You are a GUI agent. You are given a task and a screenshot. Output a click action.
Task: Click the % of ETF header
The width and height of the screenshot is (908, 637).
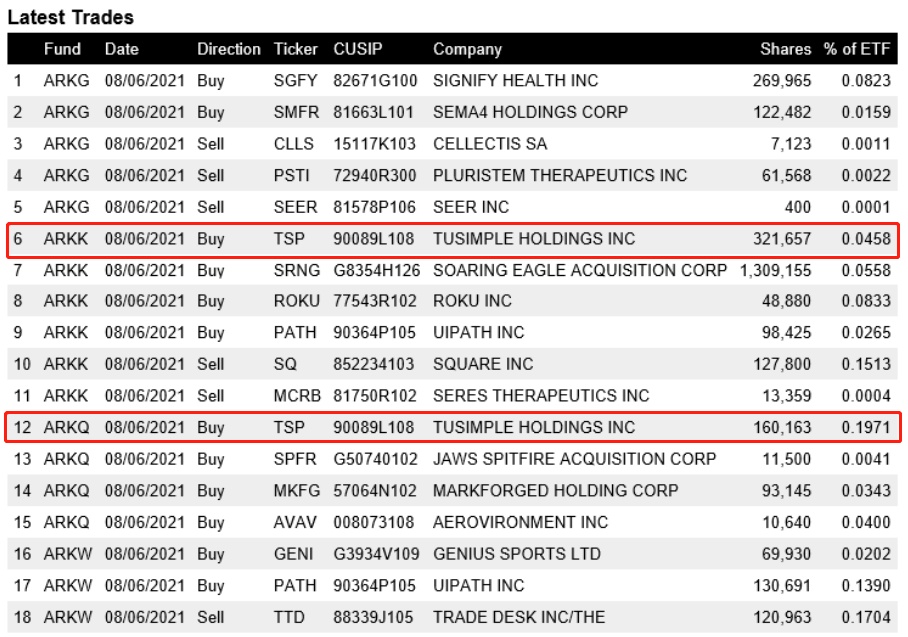857,49
